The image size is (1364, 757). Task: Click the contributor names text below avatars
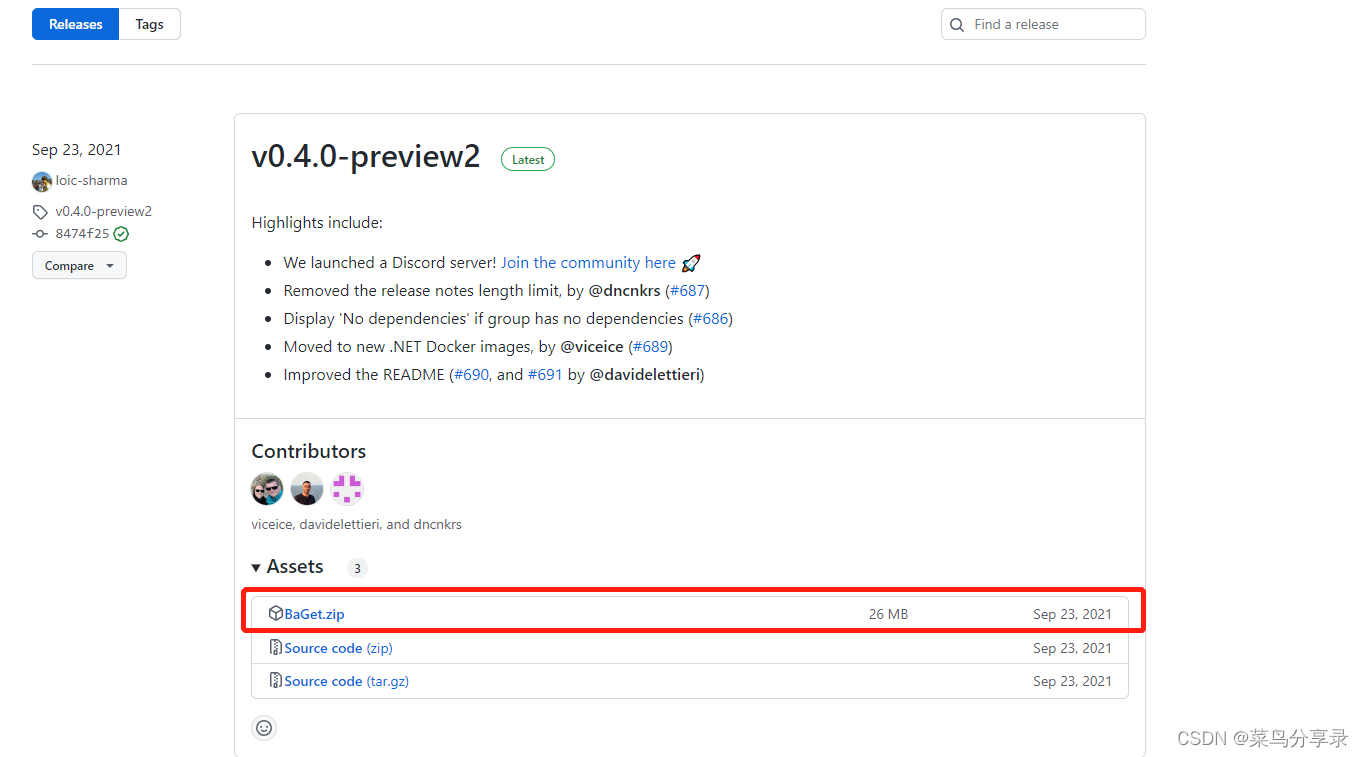click(x=357, y=524)
